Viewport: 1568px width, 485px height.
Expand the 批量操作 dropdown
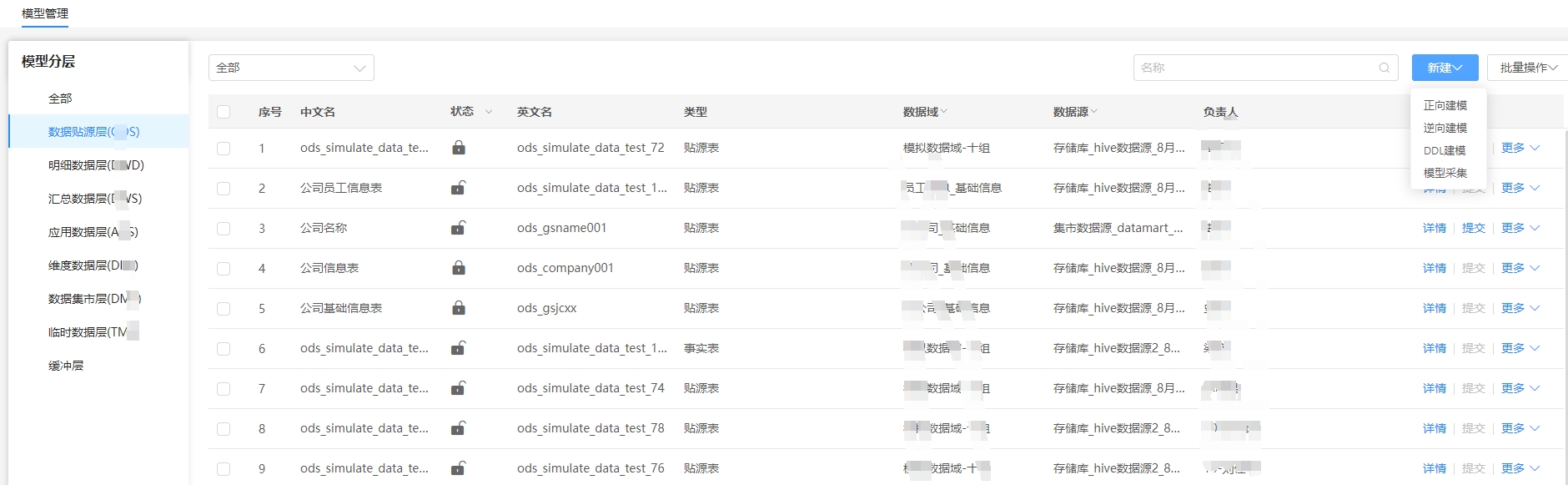[x=1528, y=68]
